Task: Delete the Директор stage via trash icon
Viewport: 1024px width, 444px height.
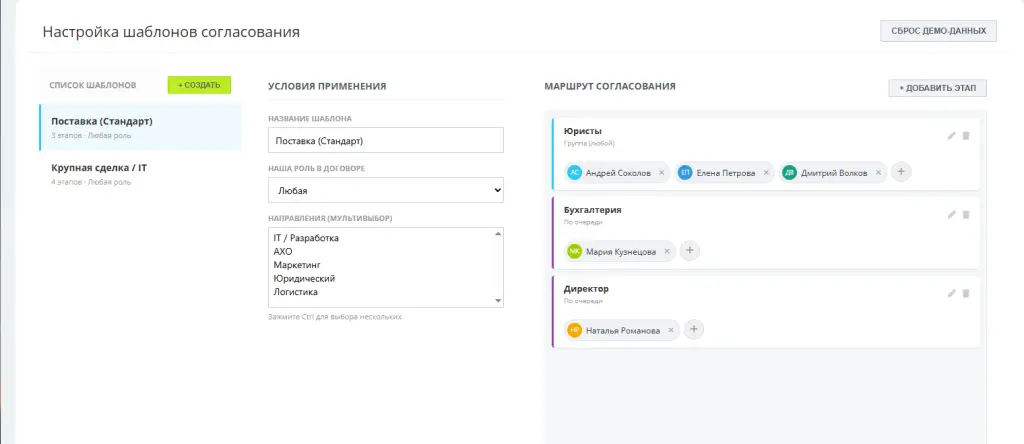Action: (x=966, y=293)
